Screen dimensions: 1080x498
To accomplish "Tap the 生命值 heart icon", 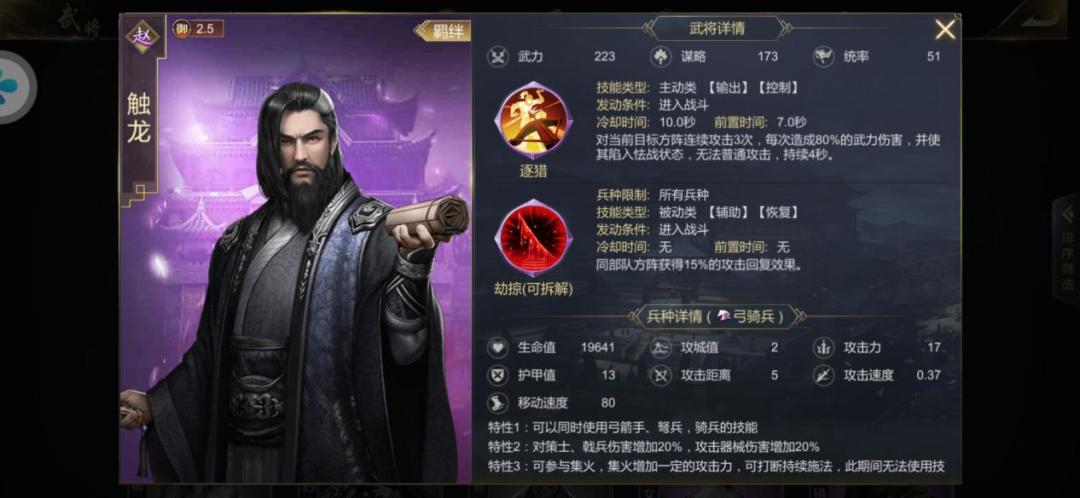I will (x=497, y=347).
